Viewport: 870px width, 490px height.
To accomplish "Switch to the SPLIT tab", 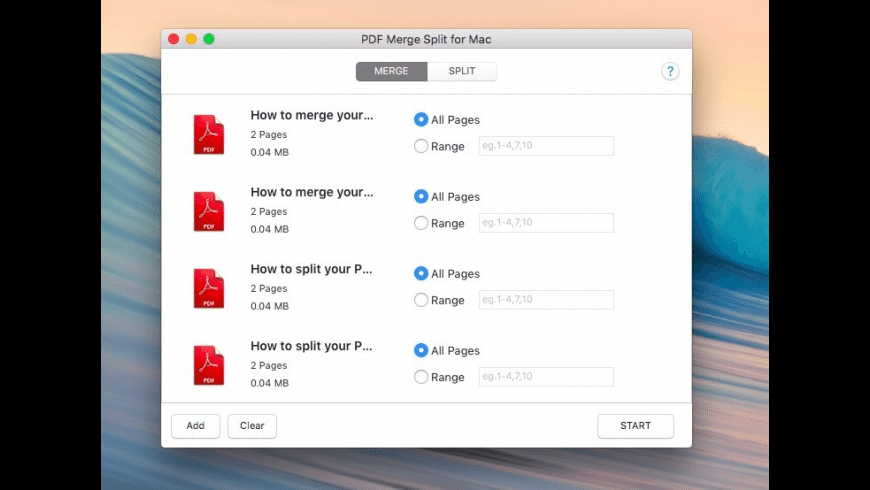I will (x=462, y=71).
